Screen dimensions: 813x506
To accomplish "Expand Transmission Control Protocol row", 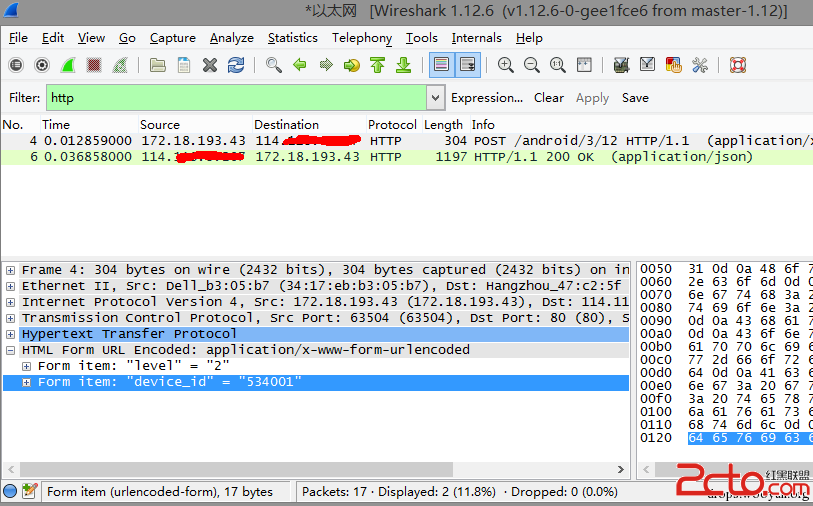I will [x=10, y=318].
